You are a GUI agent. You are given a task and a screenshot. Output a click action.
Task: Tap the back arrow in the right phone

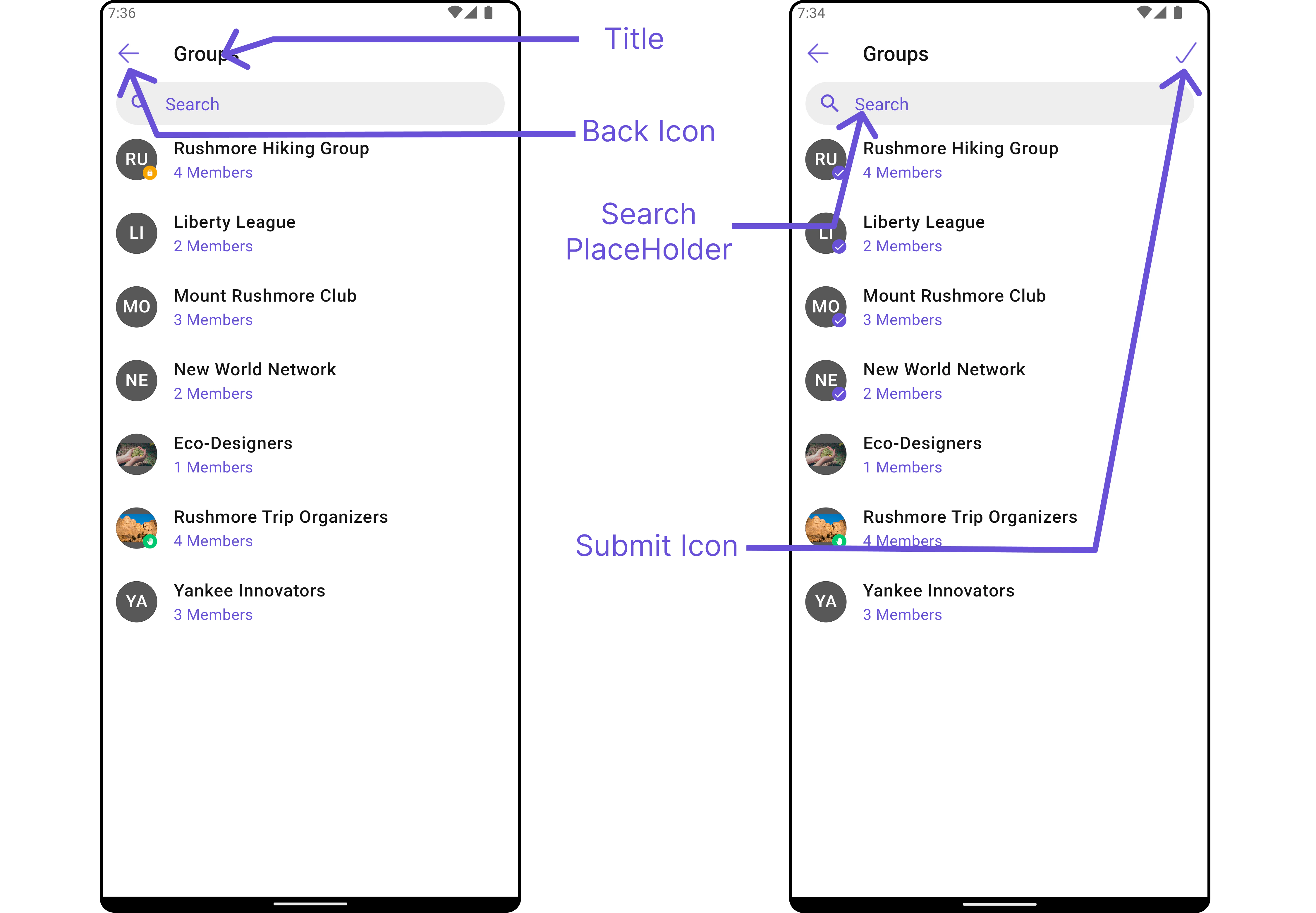pyautogui.click(x=818, y=54)
